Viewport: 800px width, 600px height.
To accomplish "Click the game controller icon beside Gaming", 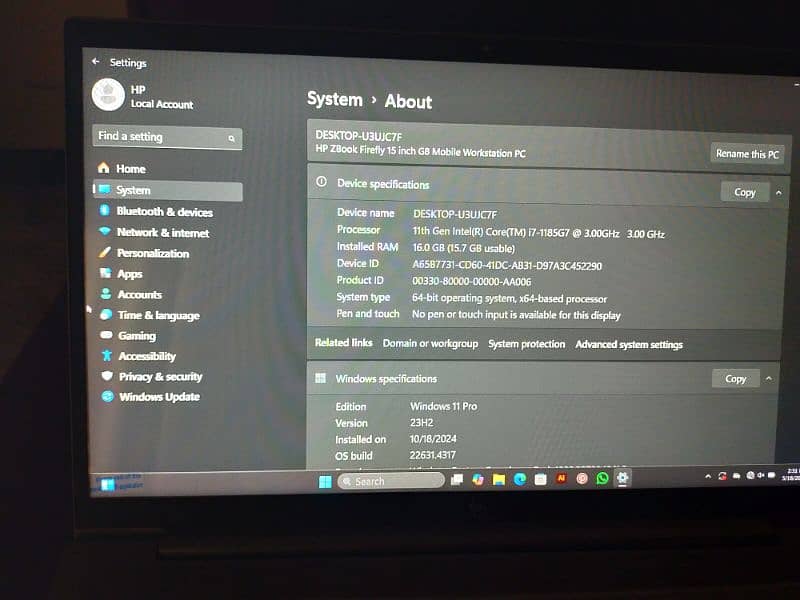I will [x=106, y=335].
